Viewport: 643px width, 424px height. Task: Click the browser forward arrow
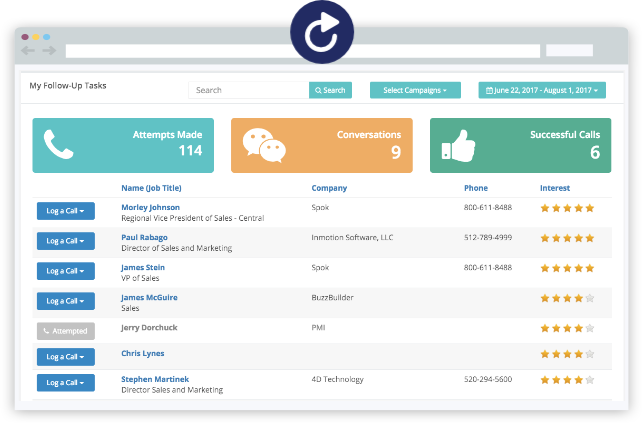[49, 50]
